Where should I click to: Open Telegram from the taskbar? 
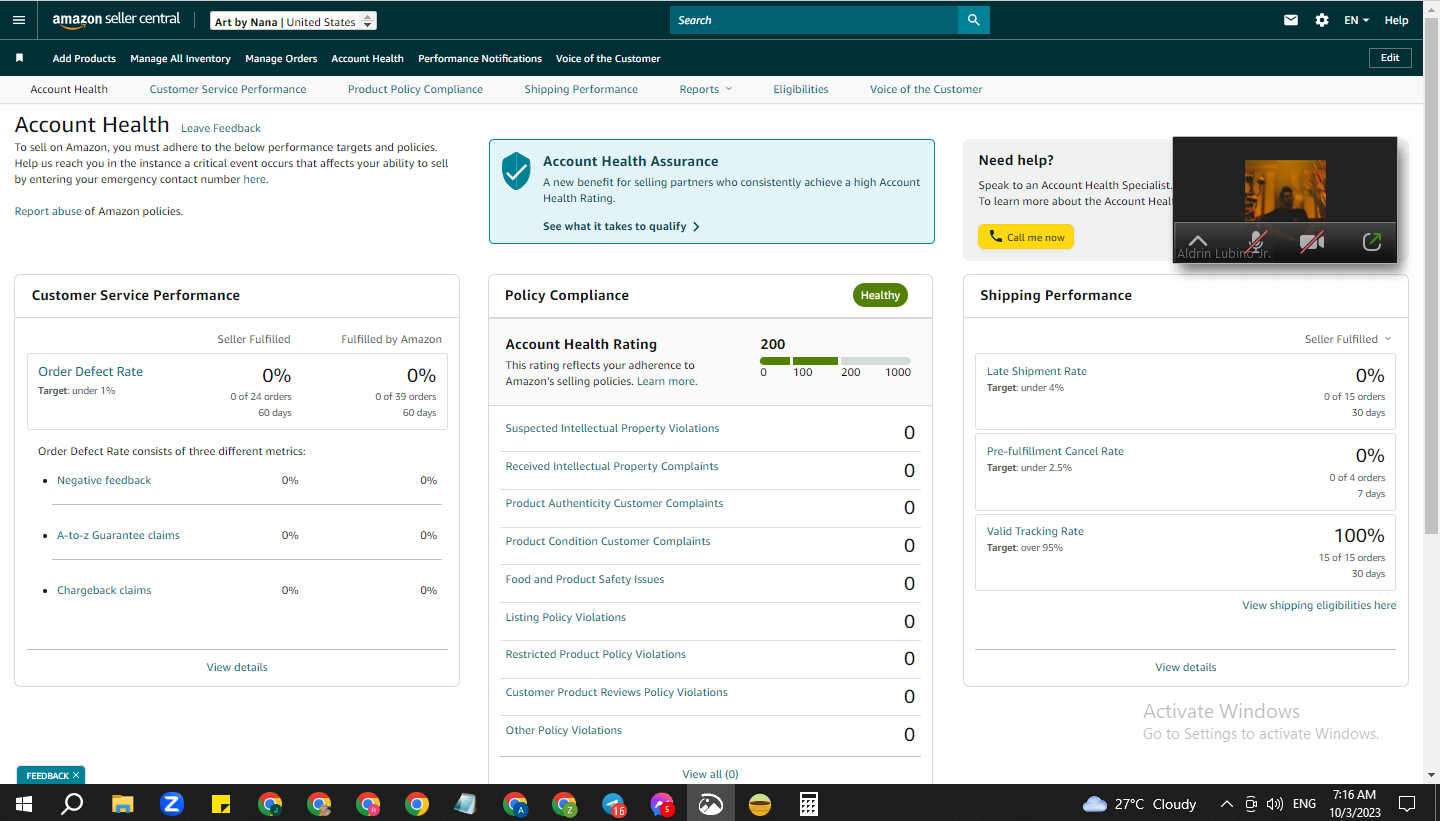pyautogui.click(x=613, y=803)
